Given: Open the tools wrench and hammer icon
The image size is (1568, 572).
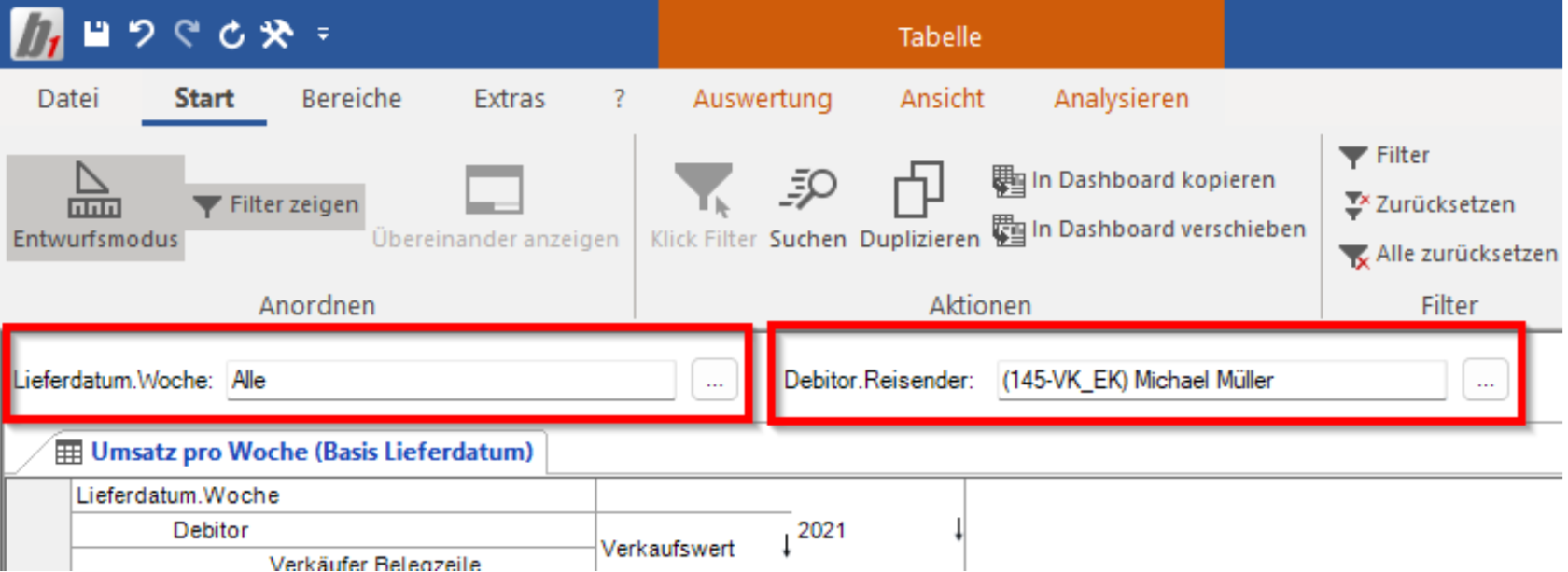Looking at the screenshot, I should click(x=277, y=35).
